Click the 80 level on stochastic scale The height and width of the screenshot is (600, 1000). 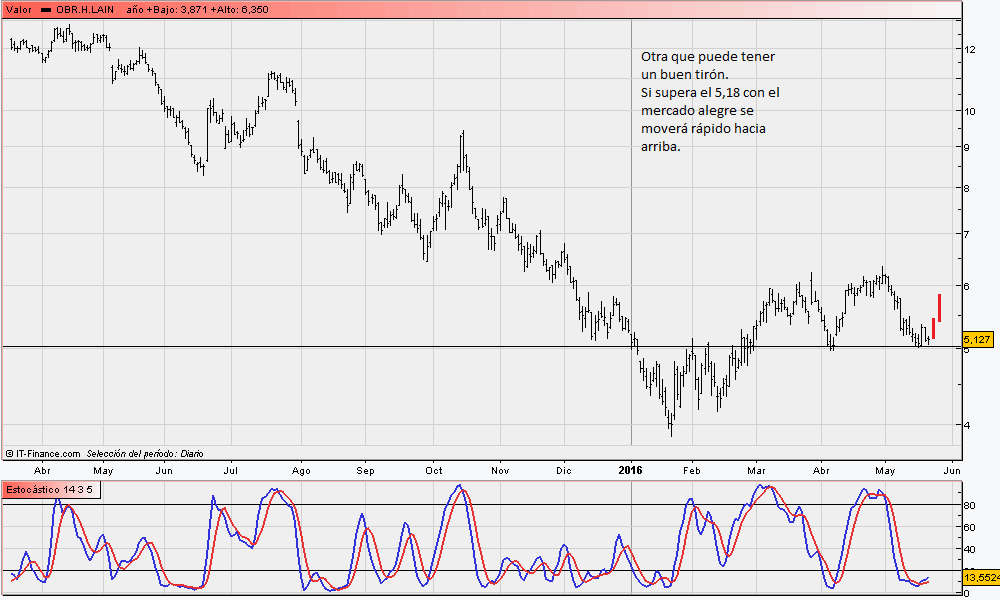[x=969, y=505]
